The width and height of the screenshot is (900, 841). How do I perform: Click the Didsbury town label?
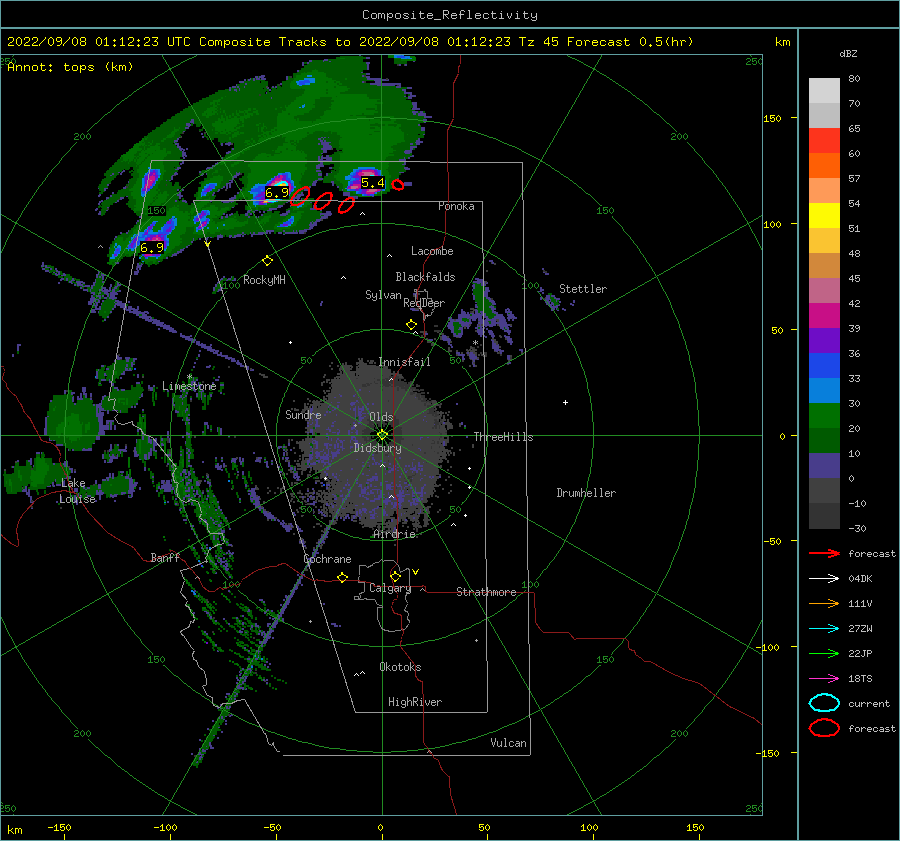point(378,448)
